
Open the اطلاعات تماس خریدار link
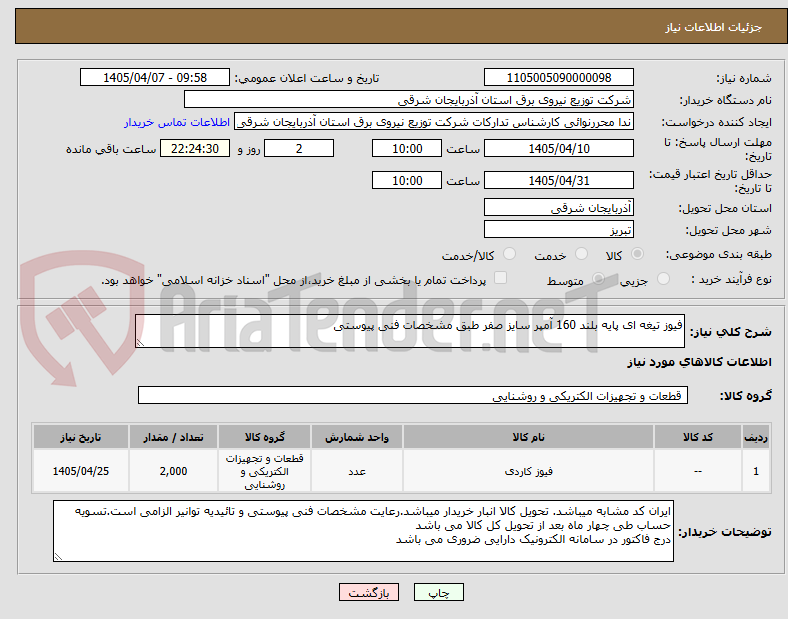pyautogui.click(x=177, y=122)
